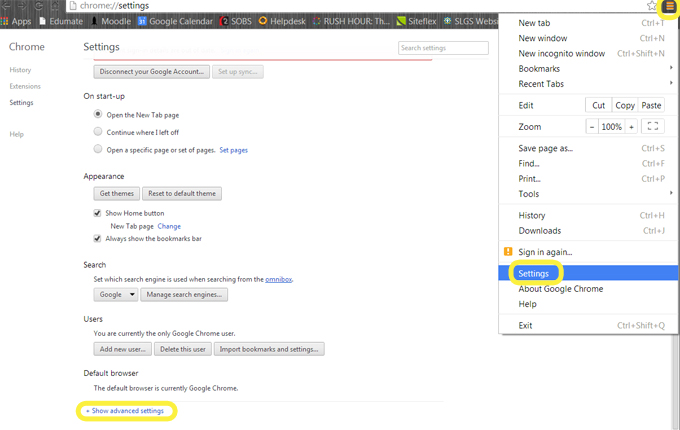Zoom out with the minus button
Screen dimensions: 680x430
(x=592, y=127)
